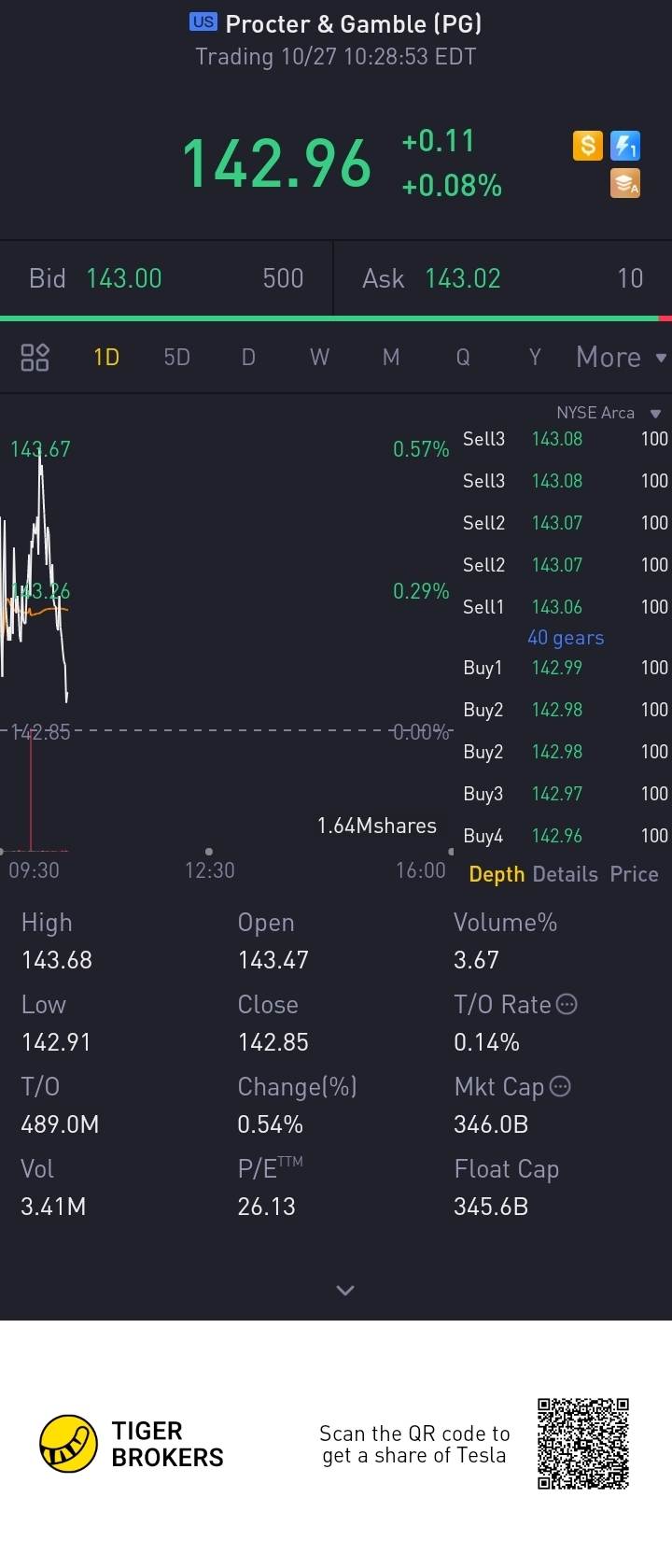Tap the last price 142.96
The image size is (672, 1568).
[x=277, y=163]
